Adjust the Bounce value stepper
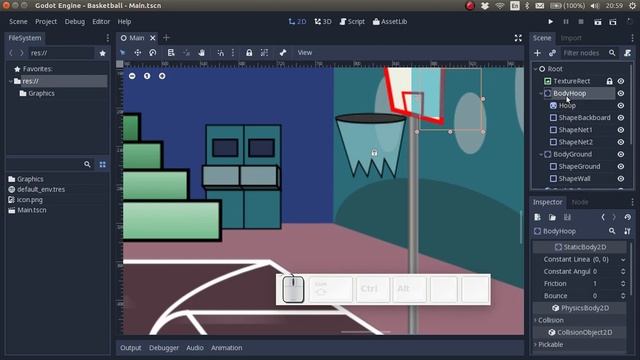This screenshot has width=640, height=360. [623, 296]
